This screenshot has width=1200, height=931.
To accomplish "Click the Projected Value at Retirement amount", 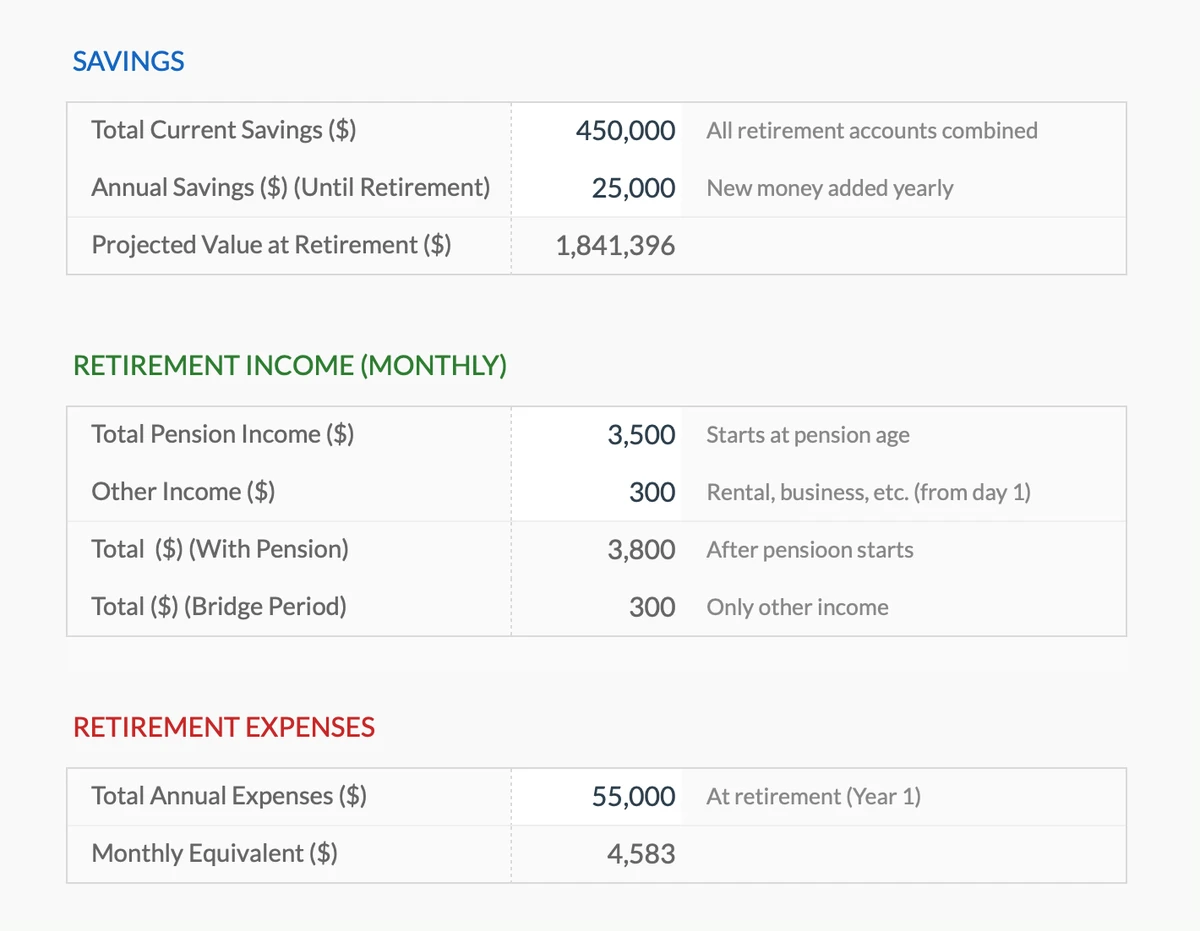I will [x=615, y=245].
